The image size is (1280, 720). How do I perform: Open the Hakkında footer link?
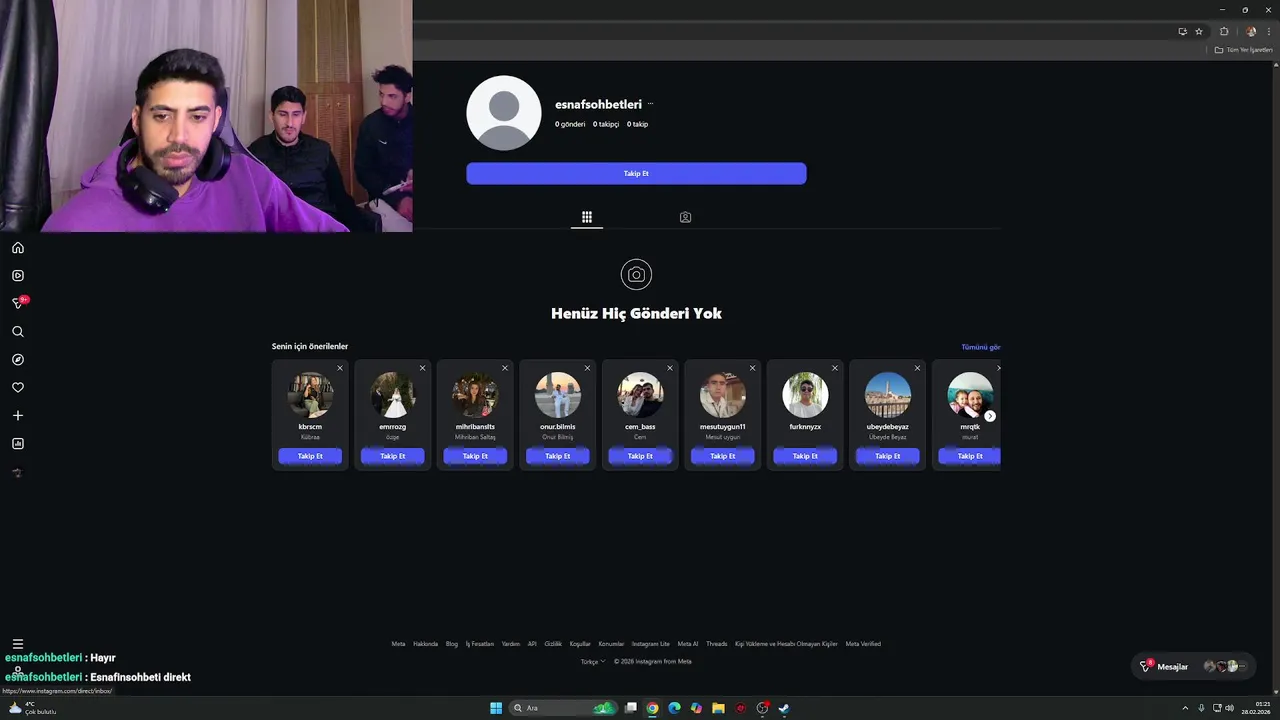(426, 644)
